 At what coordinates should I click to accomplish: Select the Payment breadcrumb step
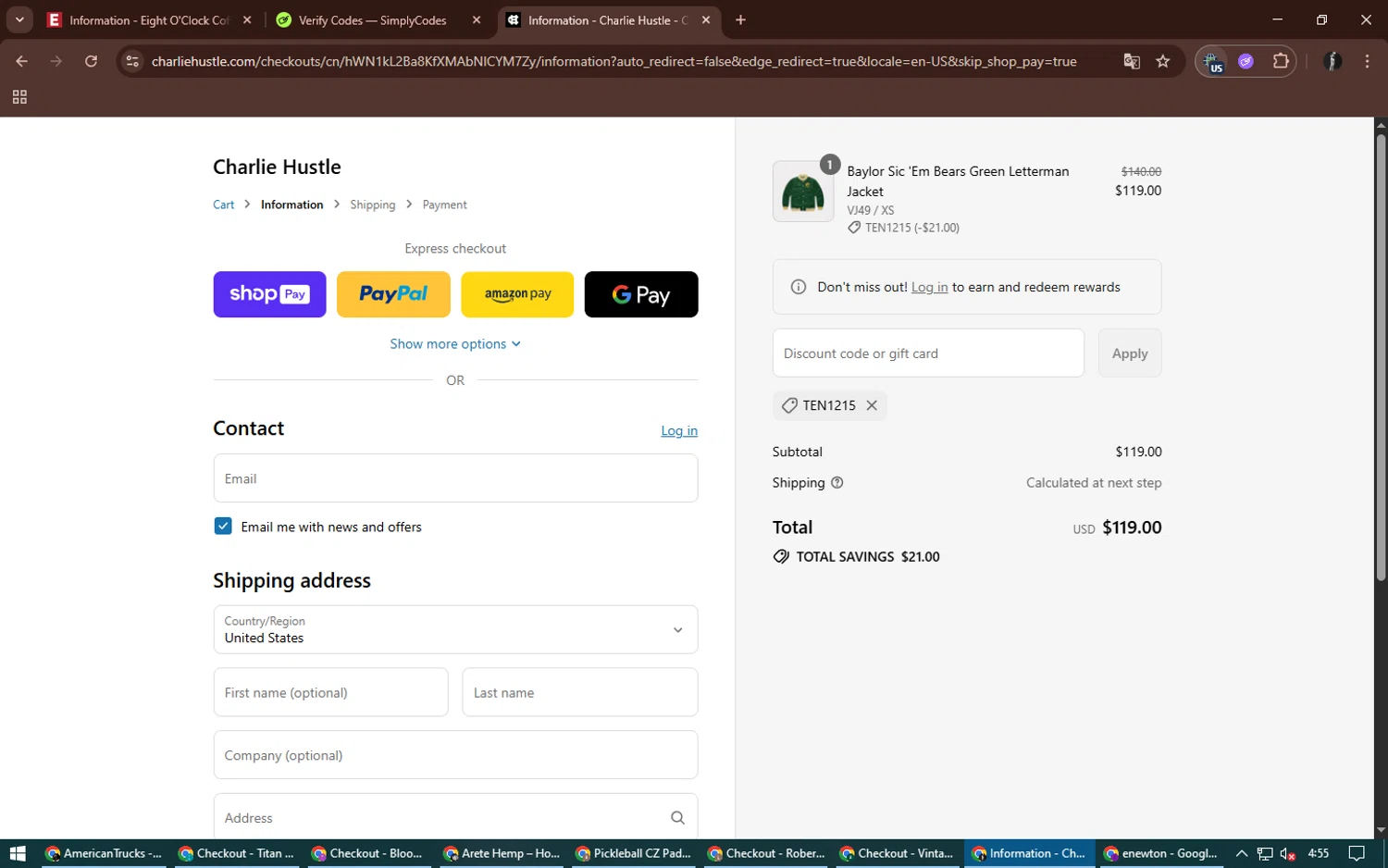point(444,205)
